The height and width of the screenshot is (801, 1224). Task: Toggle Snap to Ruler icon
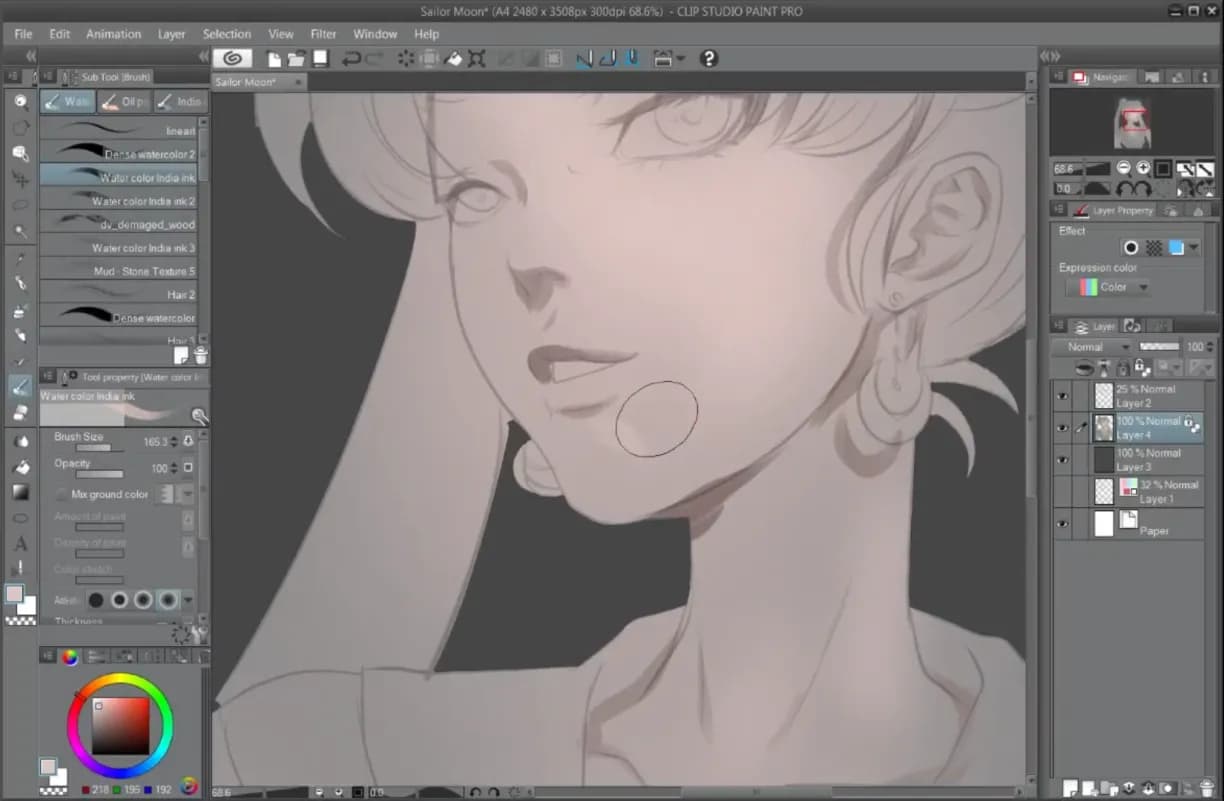585,59
